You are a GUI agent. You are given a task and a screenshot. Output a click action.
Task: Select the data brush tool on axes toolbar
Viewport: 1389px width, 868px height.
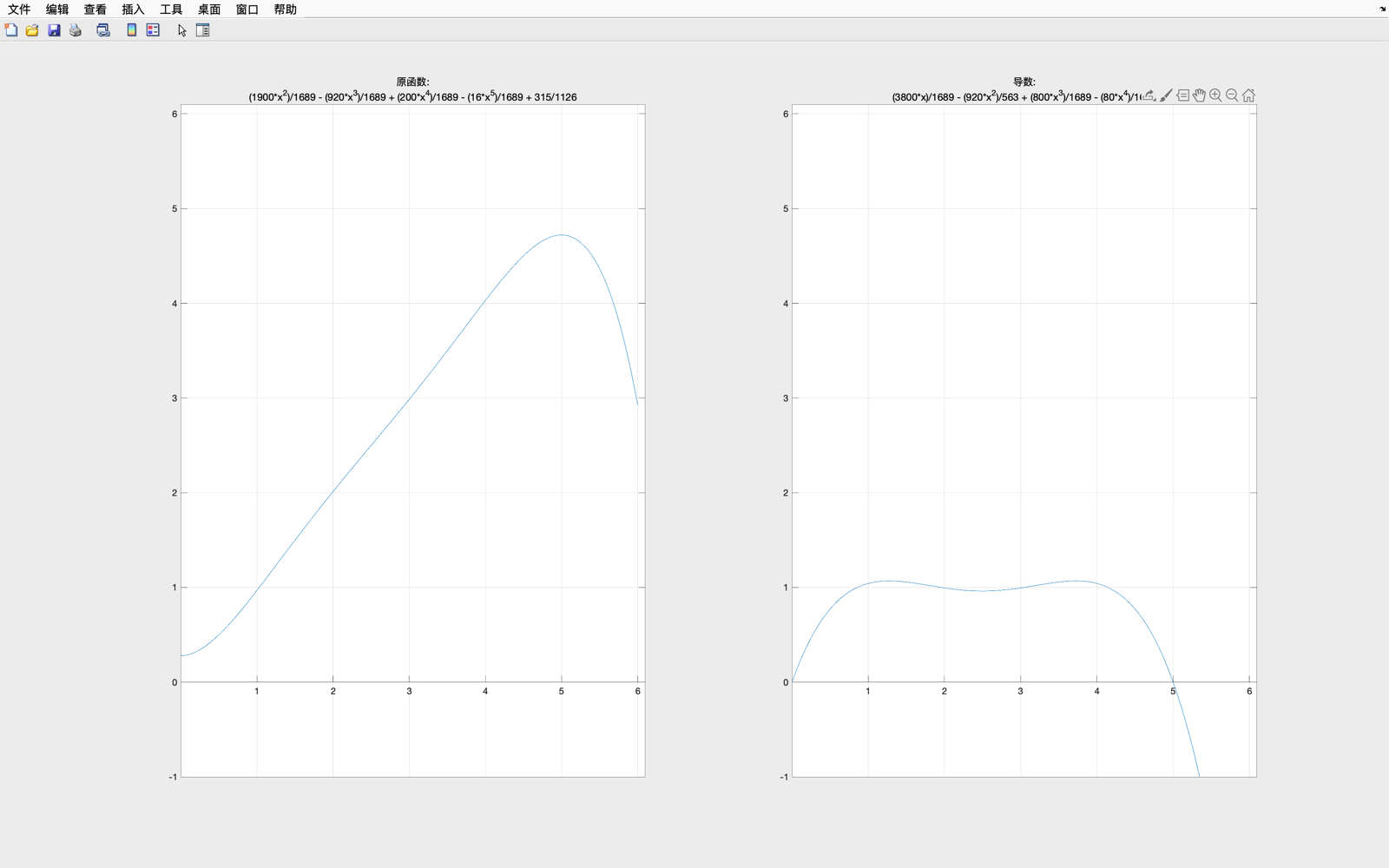(1166, 95)
